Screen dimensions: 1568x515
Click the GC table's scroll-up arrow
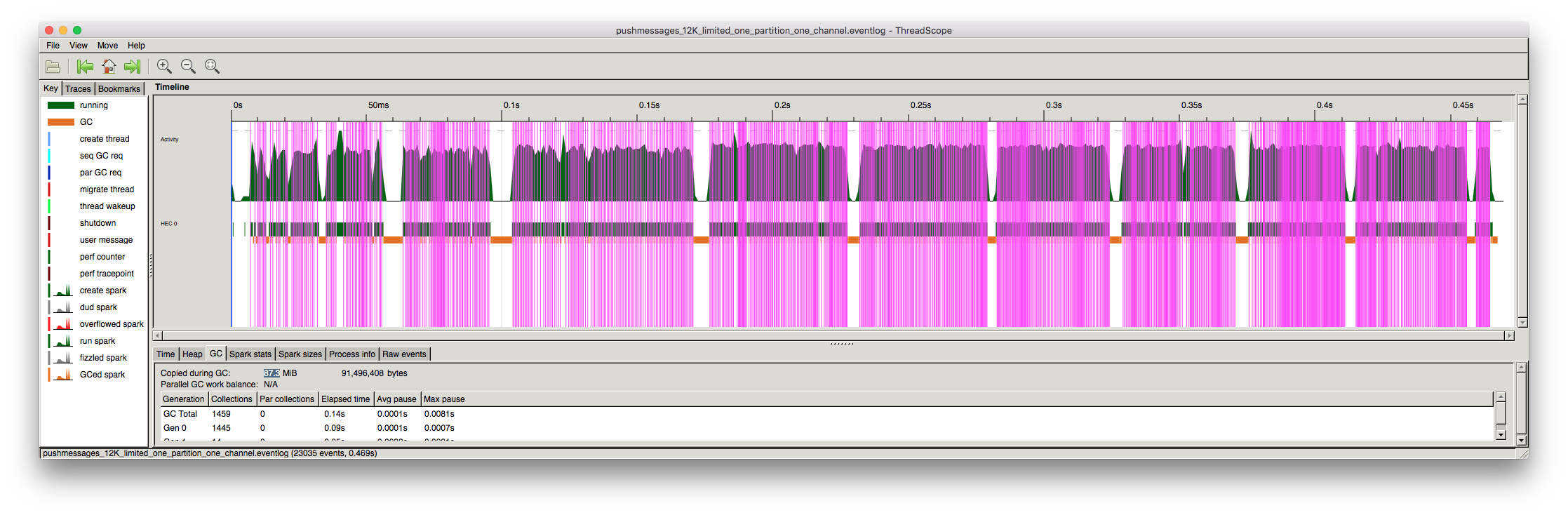click(x=1501, y=397)
